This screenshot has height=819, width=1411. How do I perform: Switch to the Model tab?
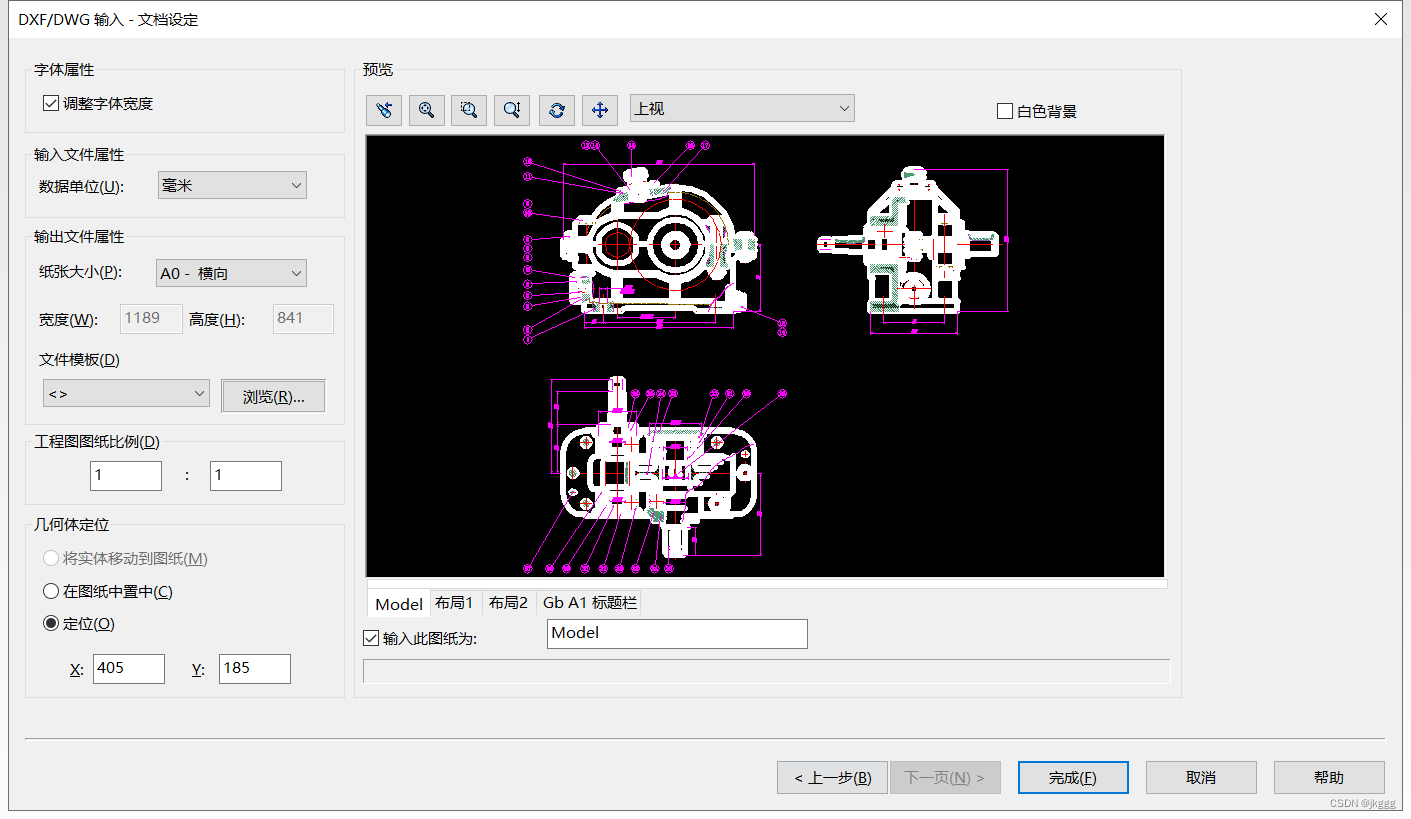pos(399,603)
